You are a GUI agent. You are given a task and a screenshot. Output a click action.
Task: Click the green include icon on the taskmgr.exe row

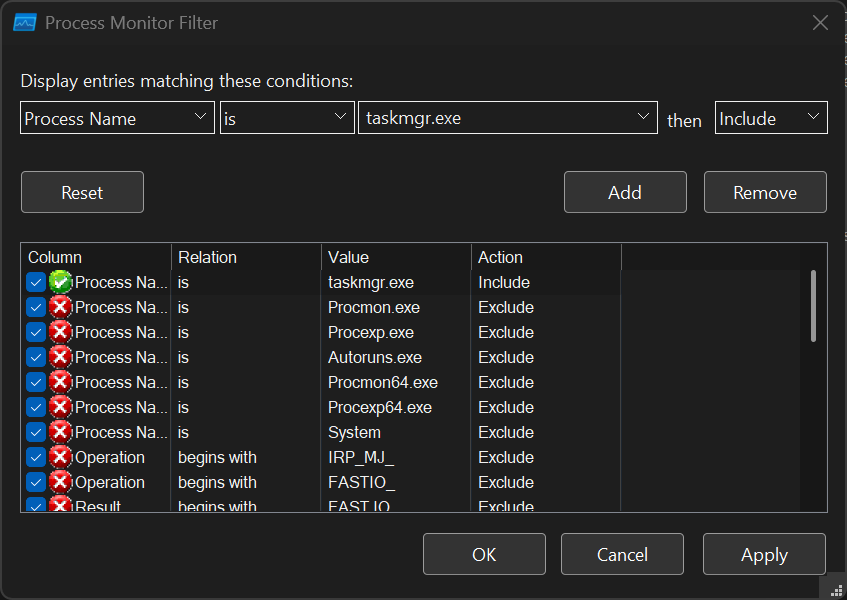[60, 282]
